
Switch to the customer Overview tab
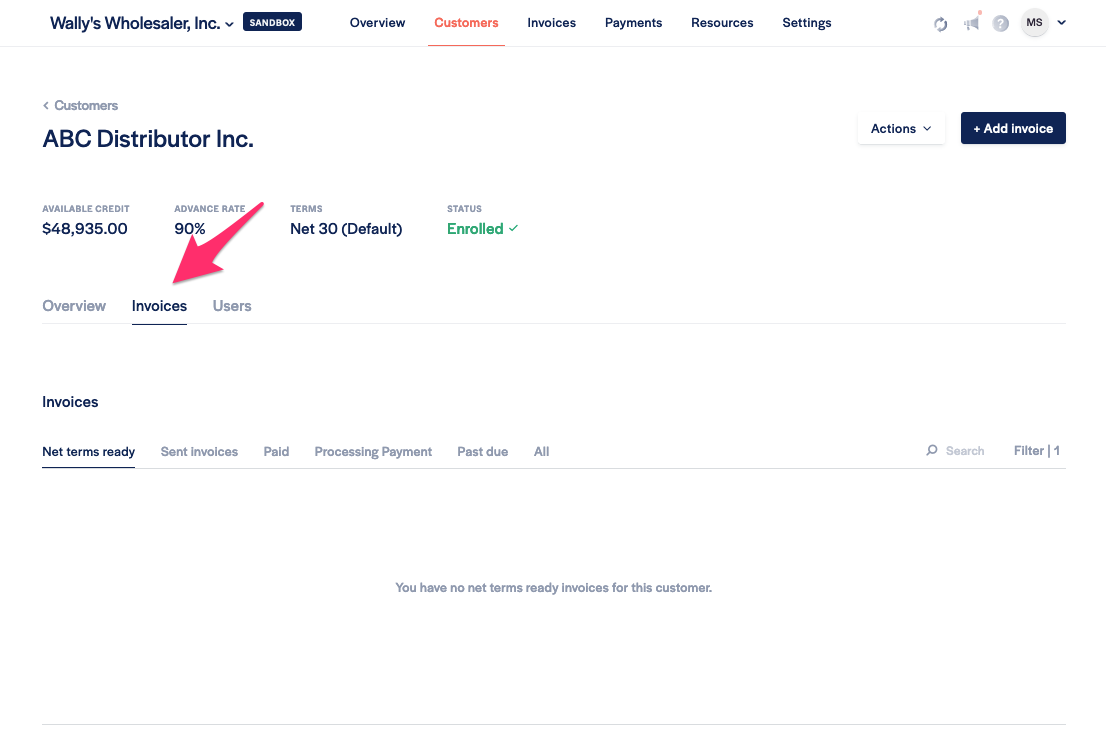[74, 306]
